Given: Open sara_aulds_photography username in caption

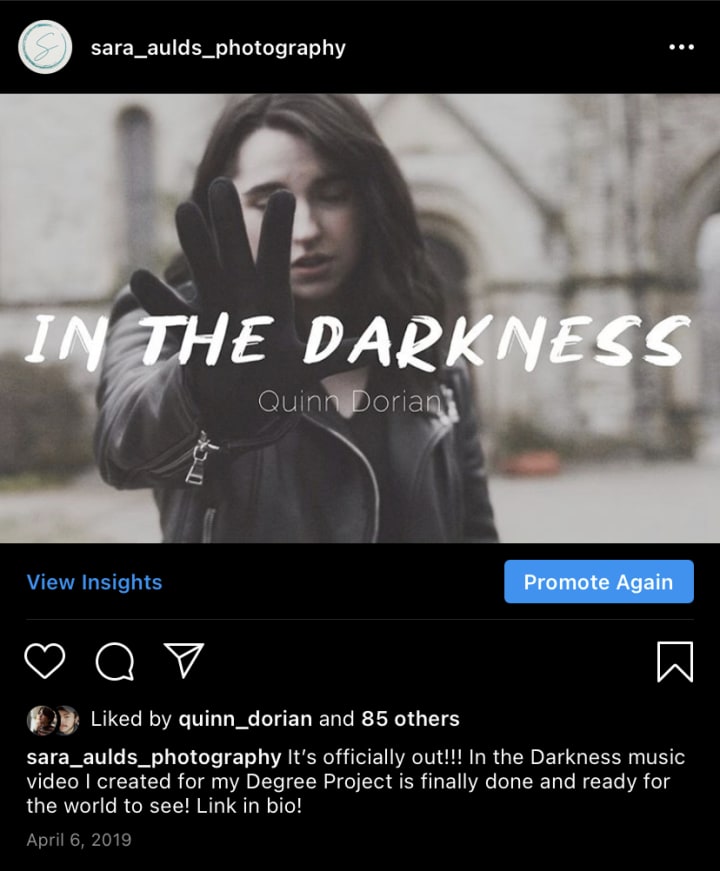Looking at the screenshot, I should click(x=154, y=758).
